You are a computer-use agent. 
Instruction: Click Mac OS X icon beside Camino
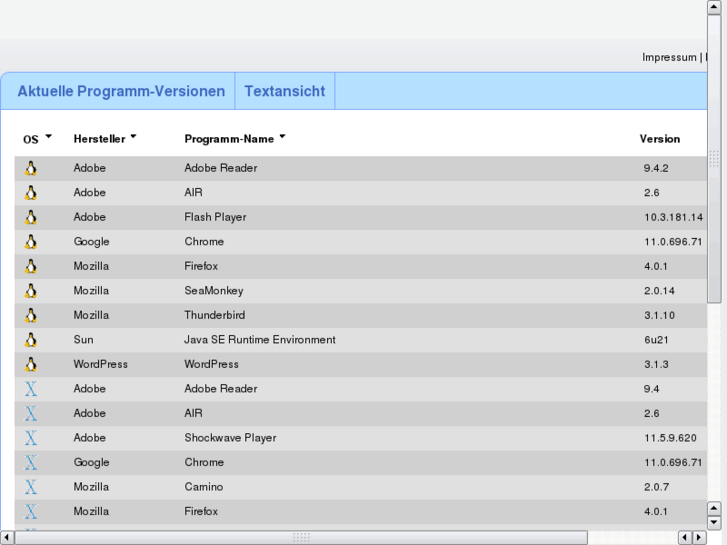pos(31,487)
